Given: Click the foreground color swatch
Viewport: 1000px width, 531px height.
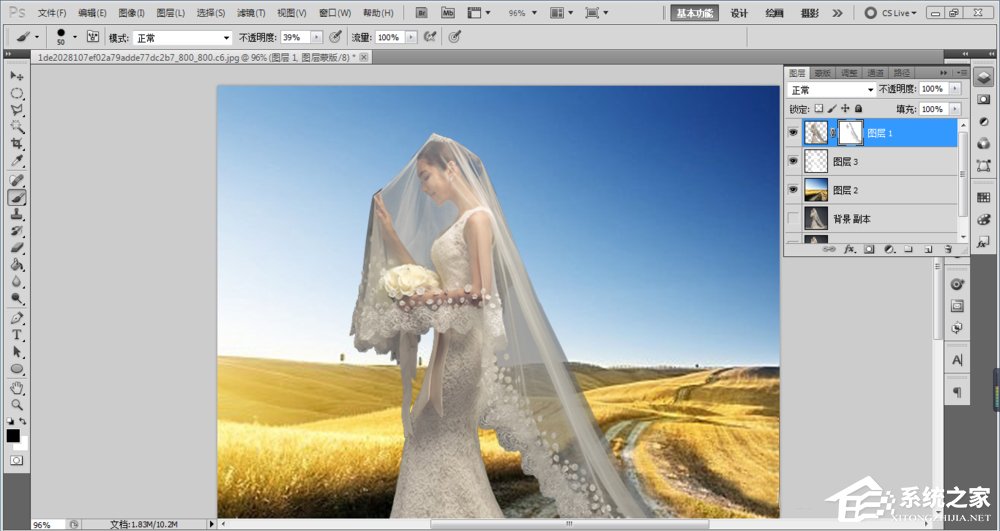Looking at the screenshot, I should pos(13,436).
